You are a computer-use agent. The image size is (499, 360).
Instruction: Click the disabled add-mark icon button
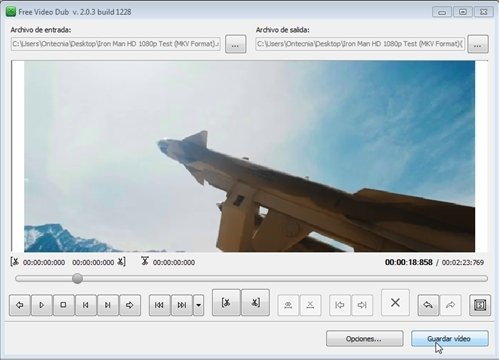(288, 305)
